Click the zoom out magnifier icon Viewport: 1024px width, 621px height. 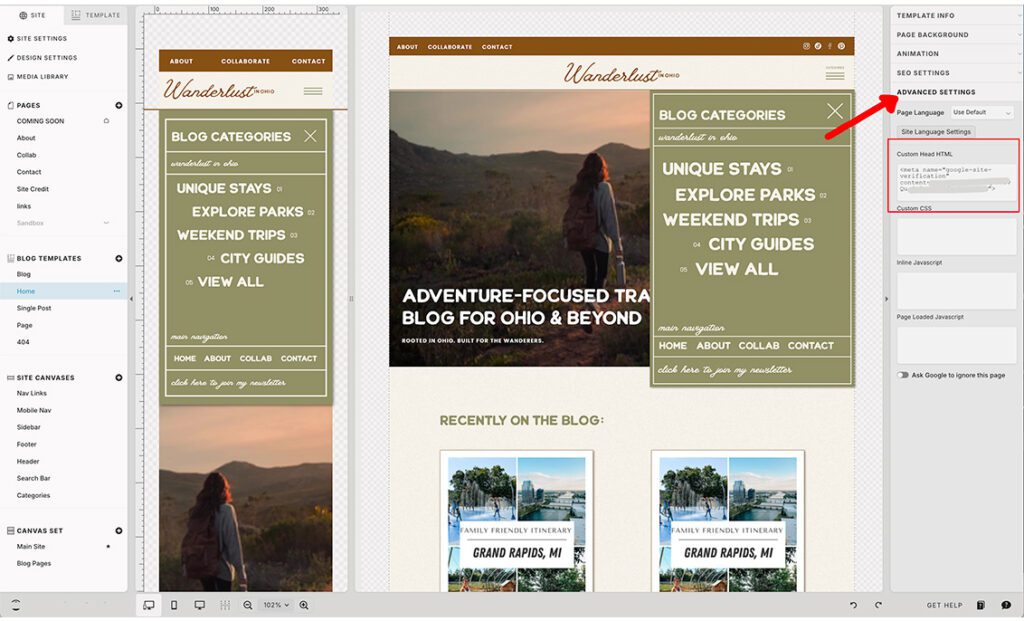point(248,605)
